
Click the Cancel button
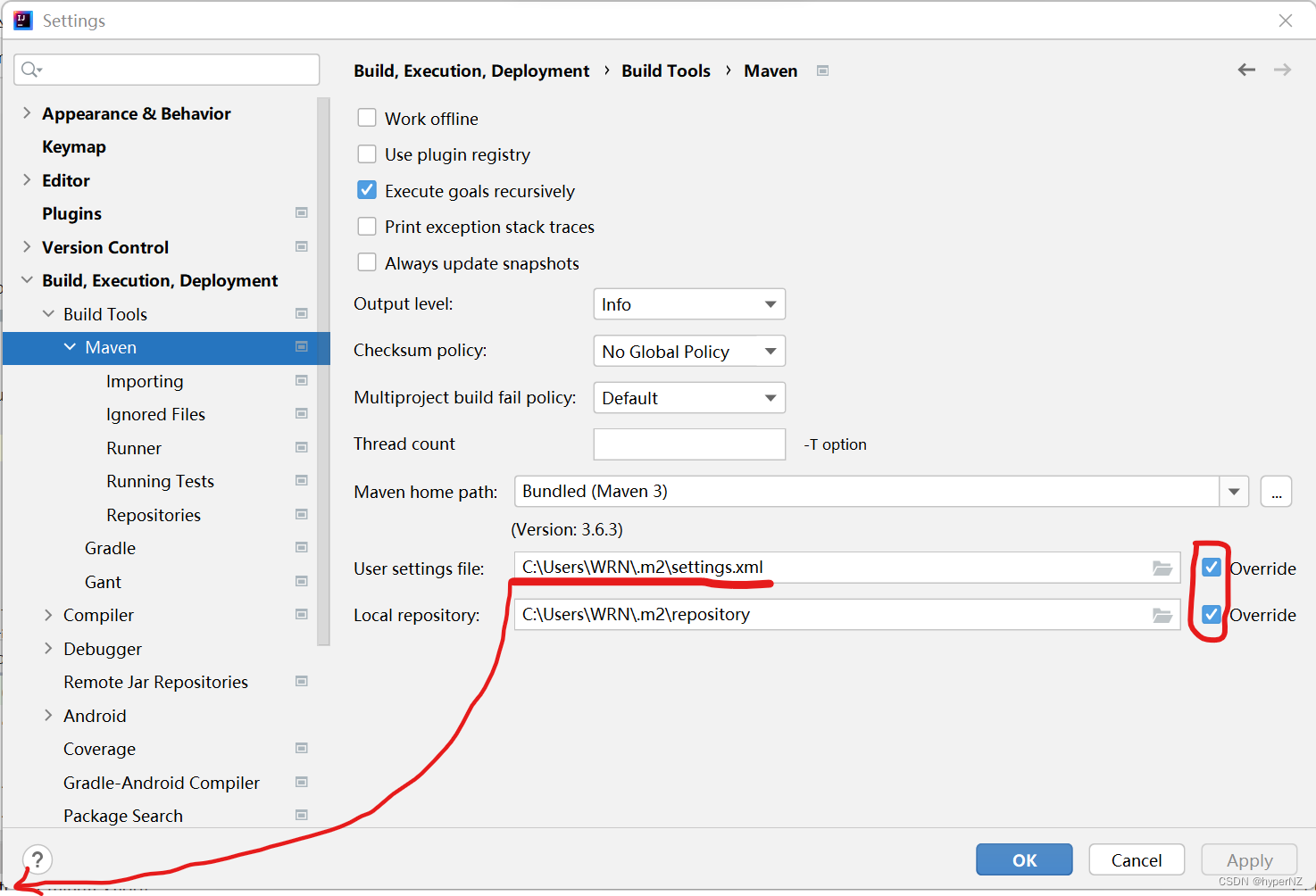1137,860
